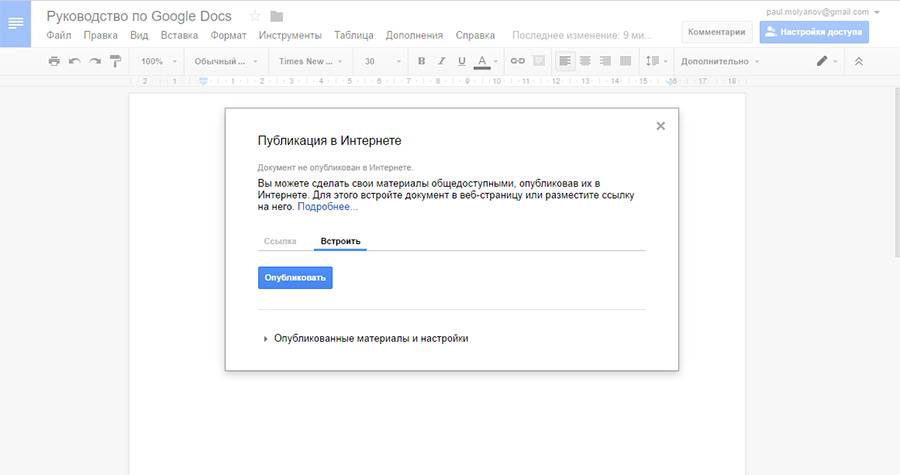Image resolution: width=900 pixels, height=475 pixels.
Task: Align text center
Action: pos(585,61)
